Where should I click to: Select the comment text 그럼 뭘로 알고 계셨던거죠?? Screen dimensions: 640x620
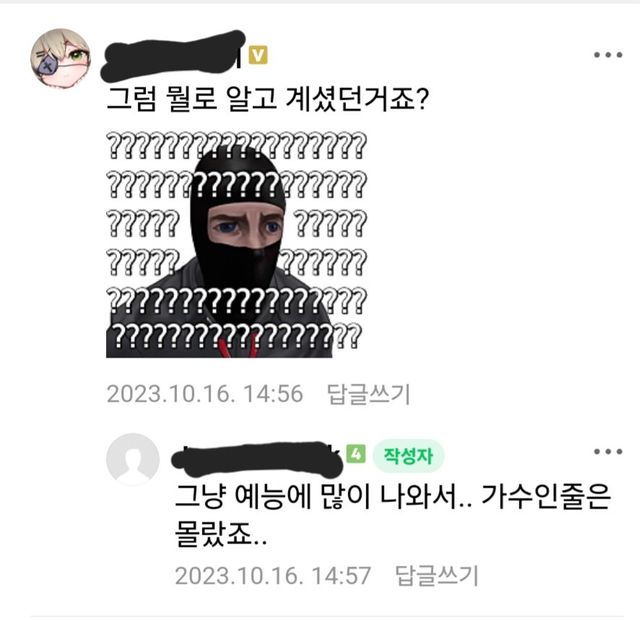coord(268,99)
